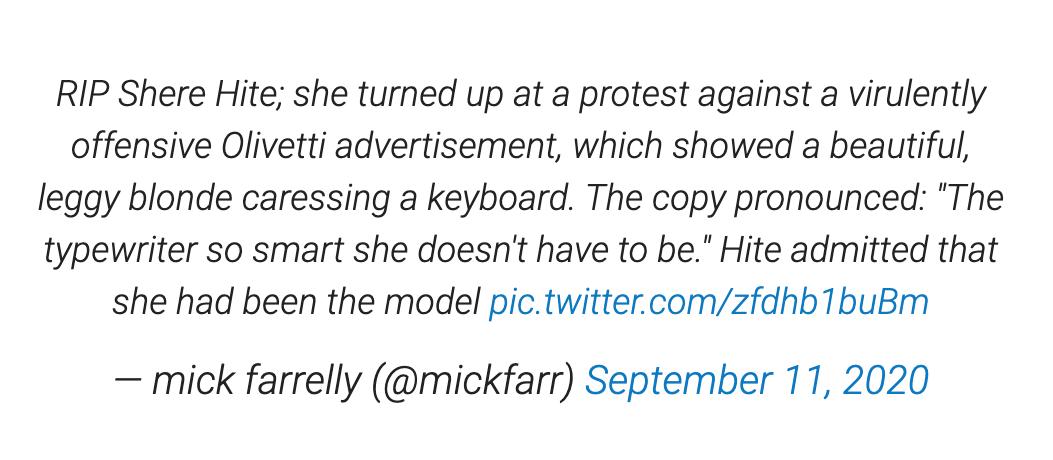The height and width of the screenshot is (460, 1053).
Task: Click the author name mick farrelly
Action: click(x=253, y=381)
